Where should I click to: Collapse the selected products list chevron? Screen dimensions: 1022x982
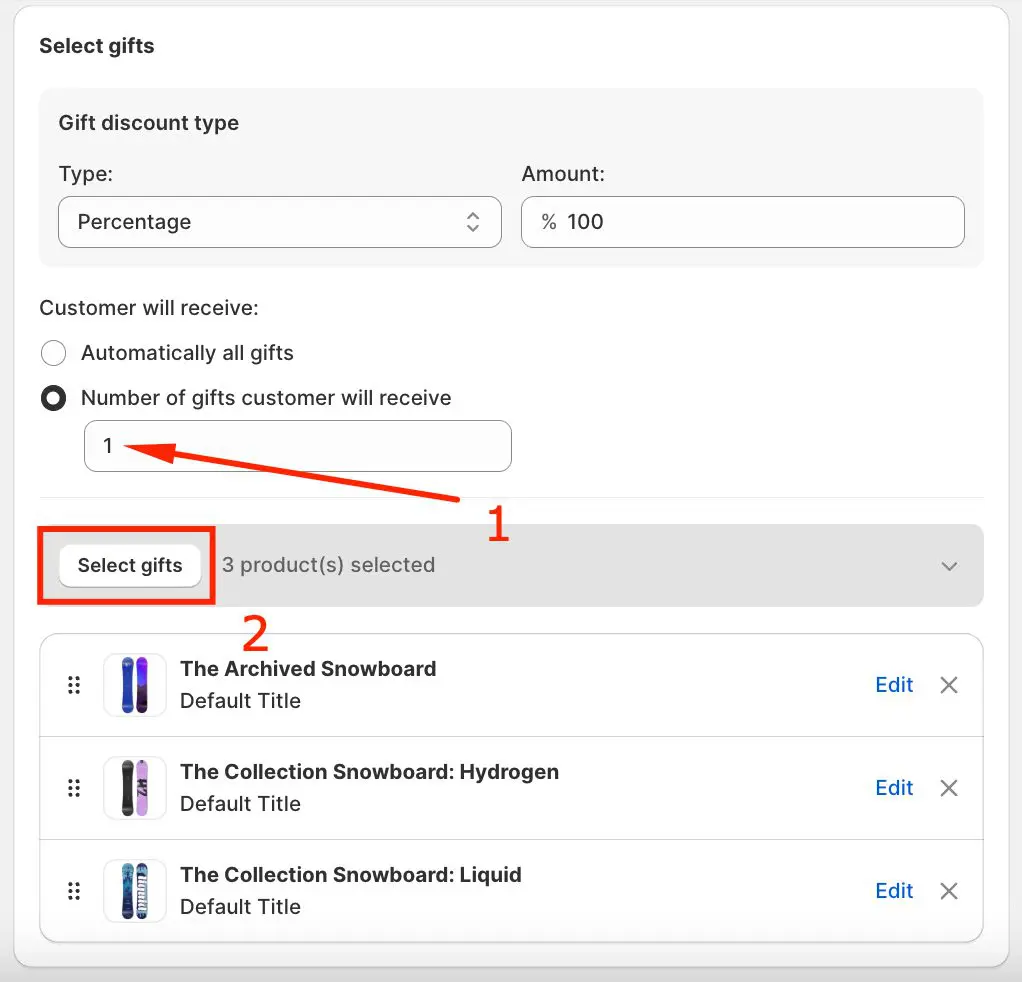point(949,566)
